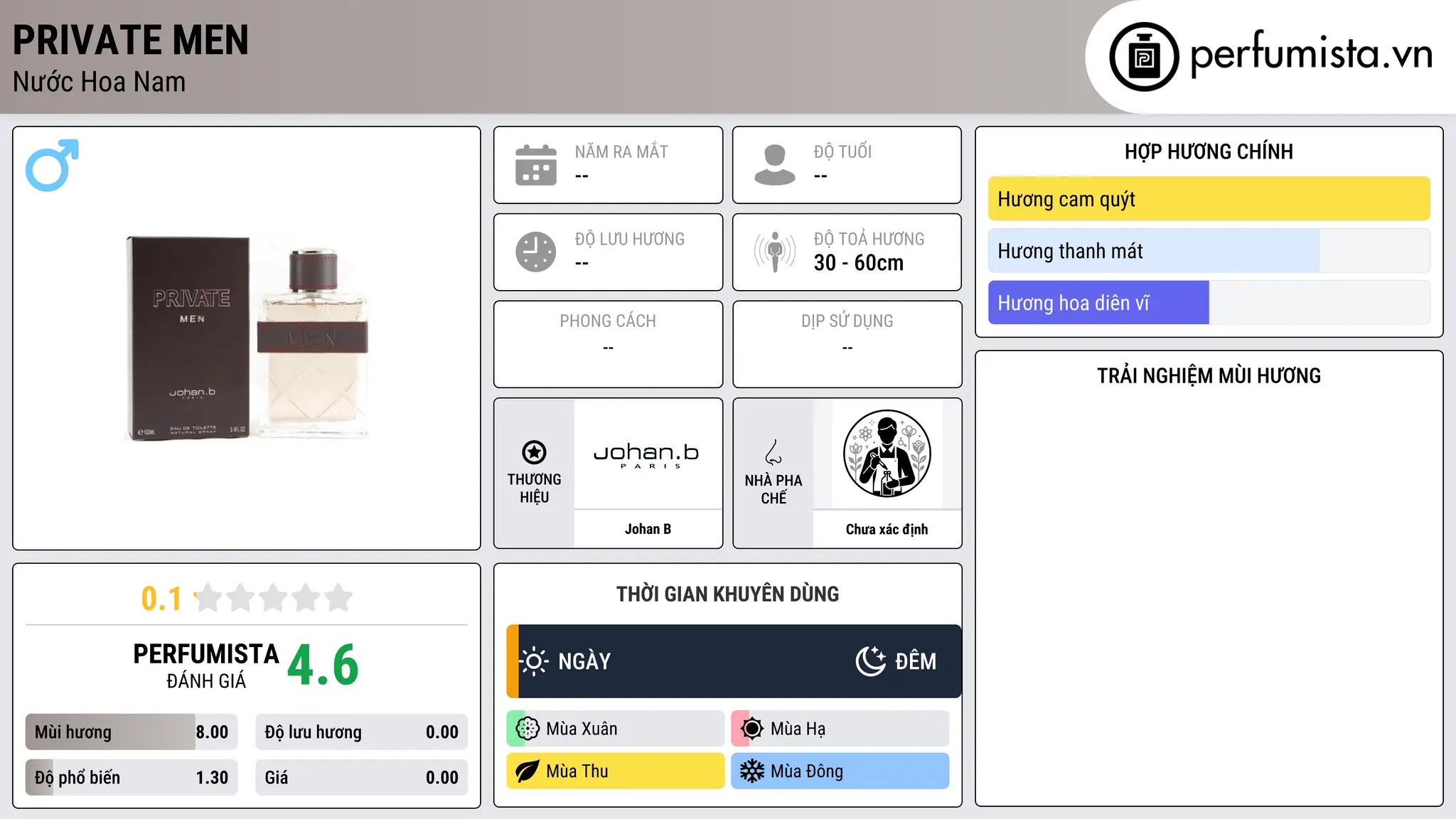Click the Perfumista đánh giá label
The image size is (1456, 819).
(x=206, y=665)
